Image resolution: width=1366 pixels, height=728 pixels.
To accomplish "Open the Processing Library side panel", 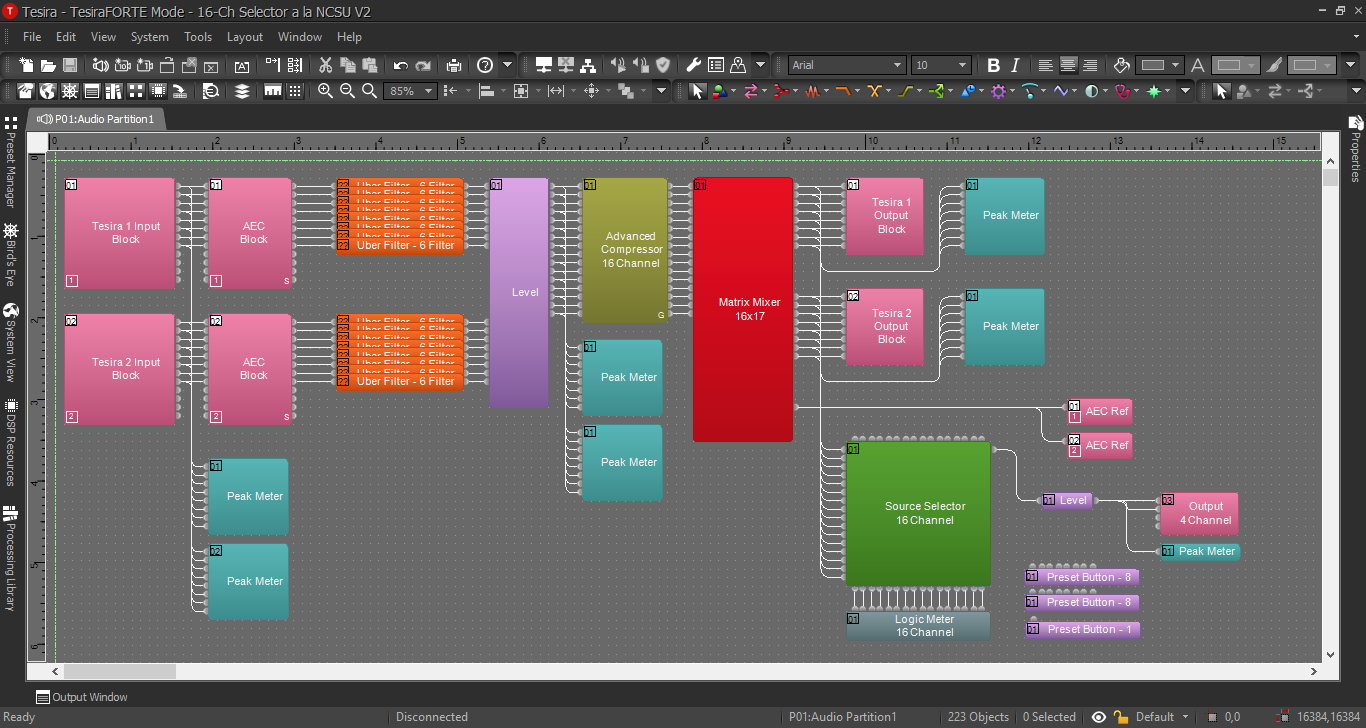I will pos(11,558).
